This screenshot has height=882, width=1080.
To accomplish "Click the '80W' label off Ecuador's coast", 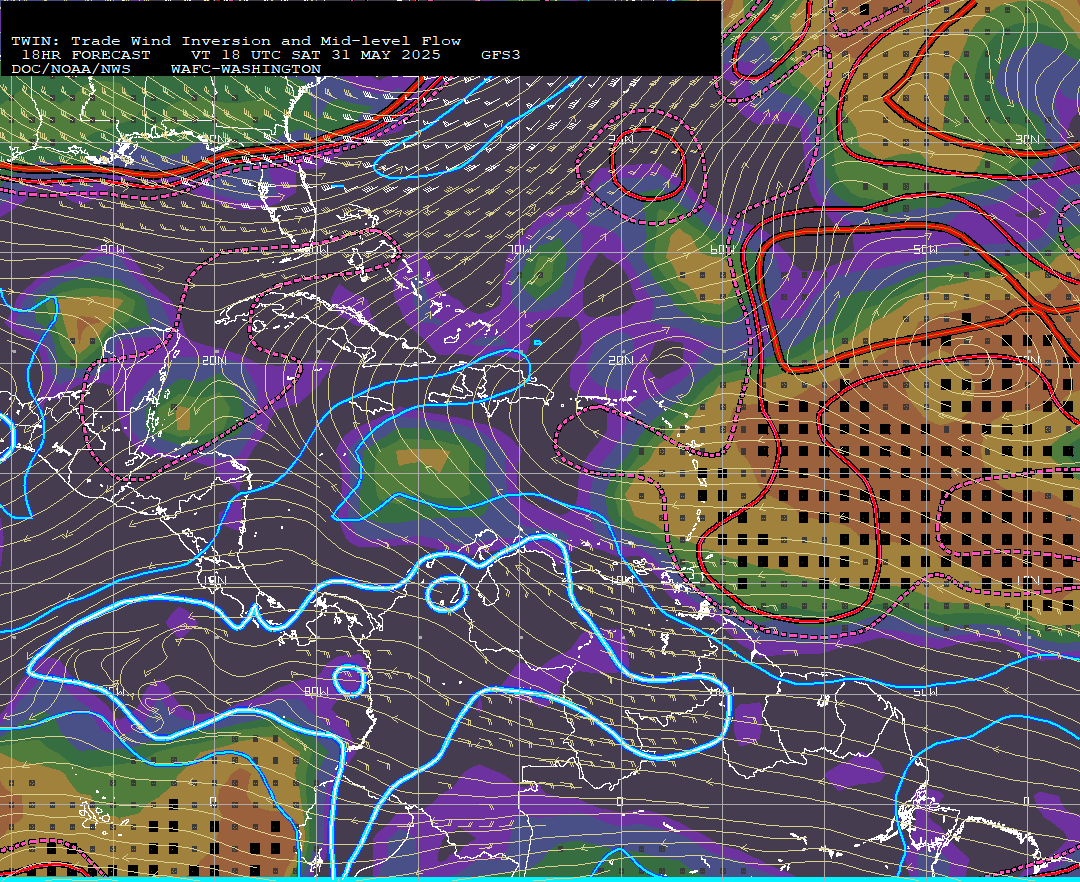I will point(316,691).
